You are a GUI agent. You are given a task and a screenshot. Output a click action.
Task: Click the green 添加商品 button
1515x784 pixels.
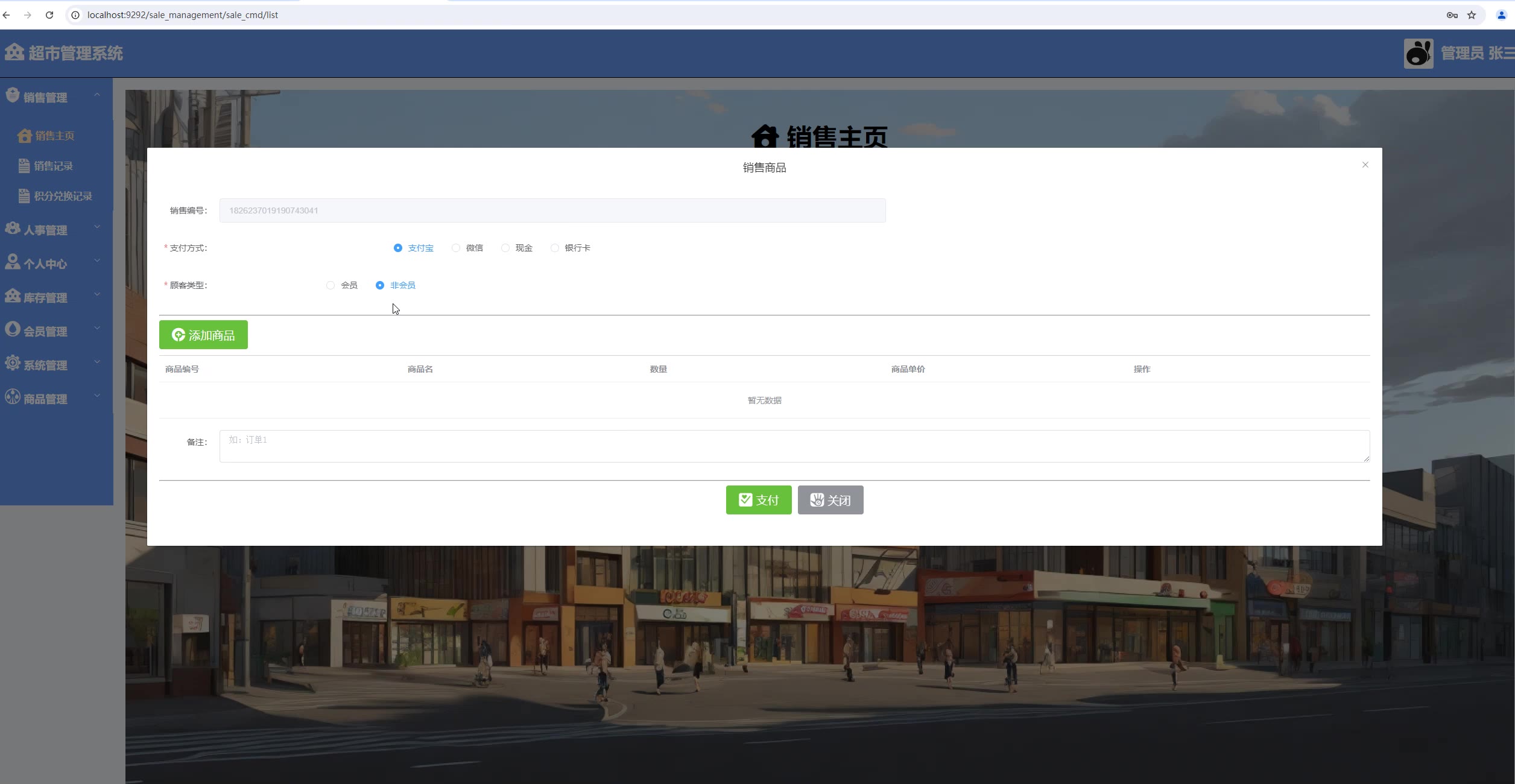click(x=203, y=335)
